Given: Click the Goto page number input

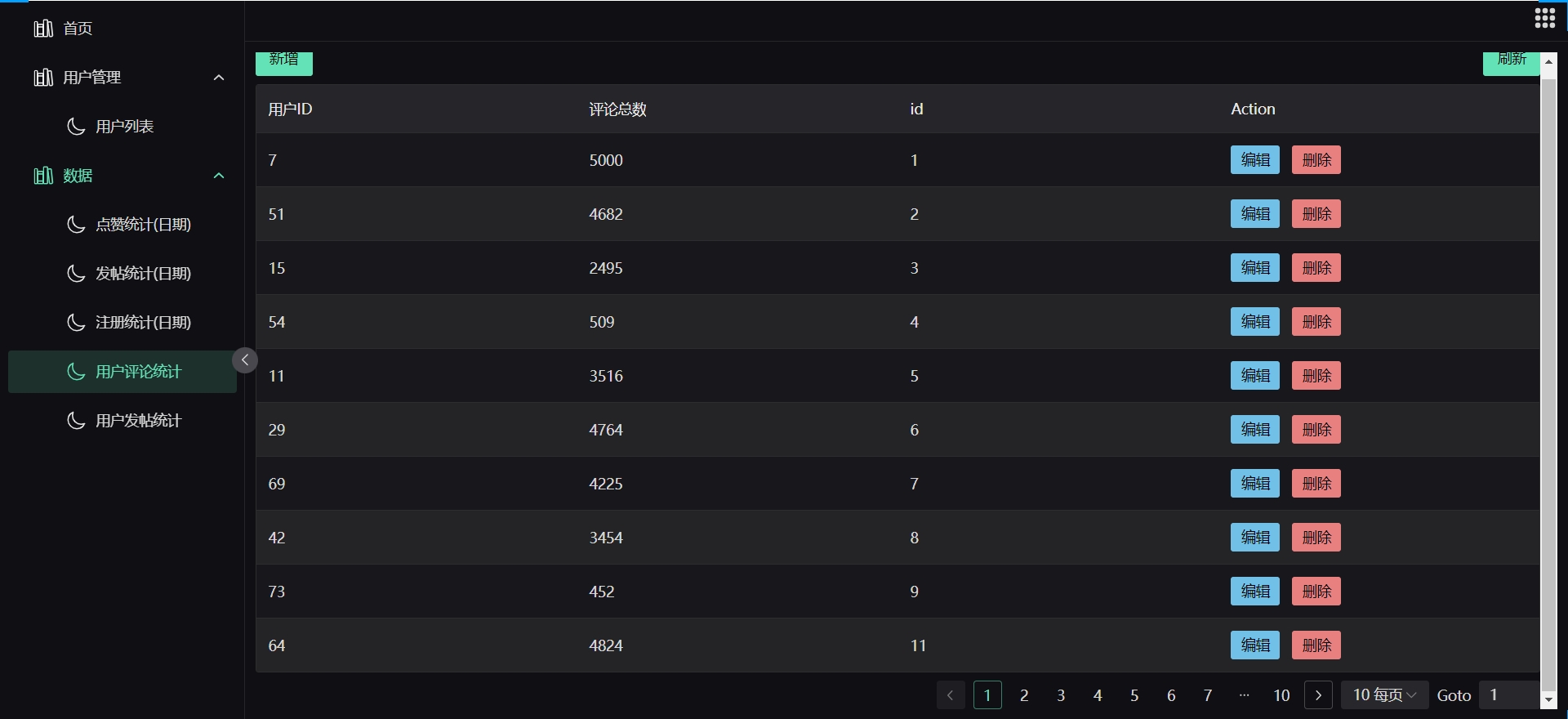Looking at the screenshot, I should point(1509,695).
